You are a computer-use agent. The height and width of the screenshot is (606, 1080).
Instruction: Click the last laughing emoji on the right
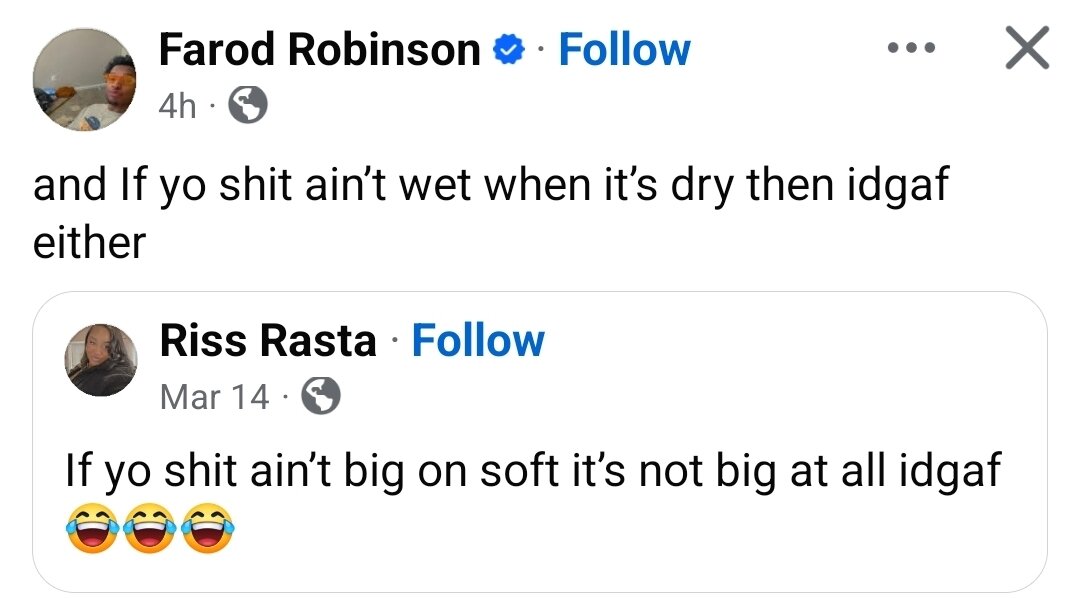click(209, 529)
